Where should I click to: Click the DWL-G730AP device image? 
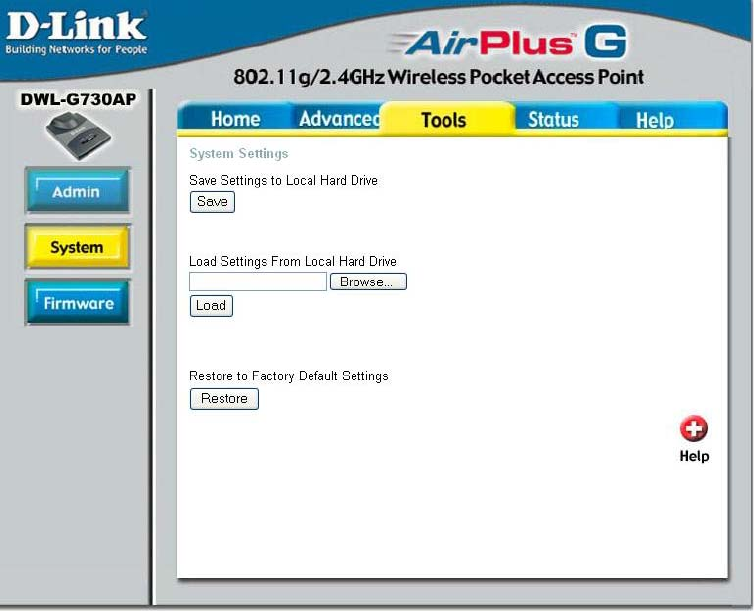coord(78,136)
